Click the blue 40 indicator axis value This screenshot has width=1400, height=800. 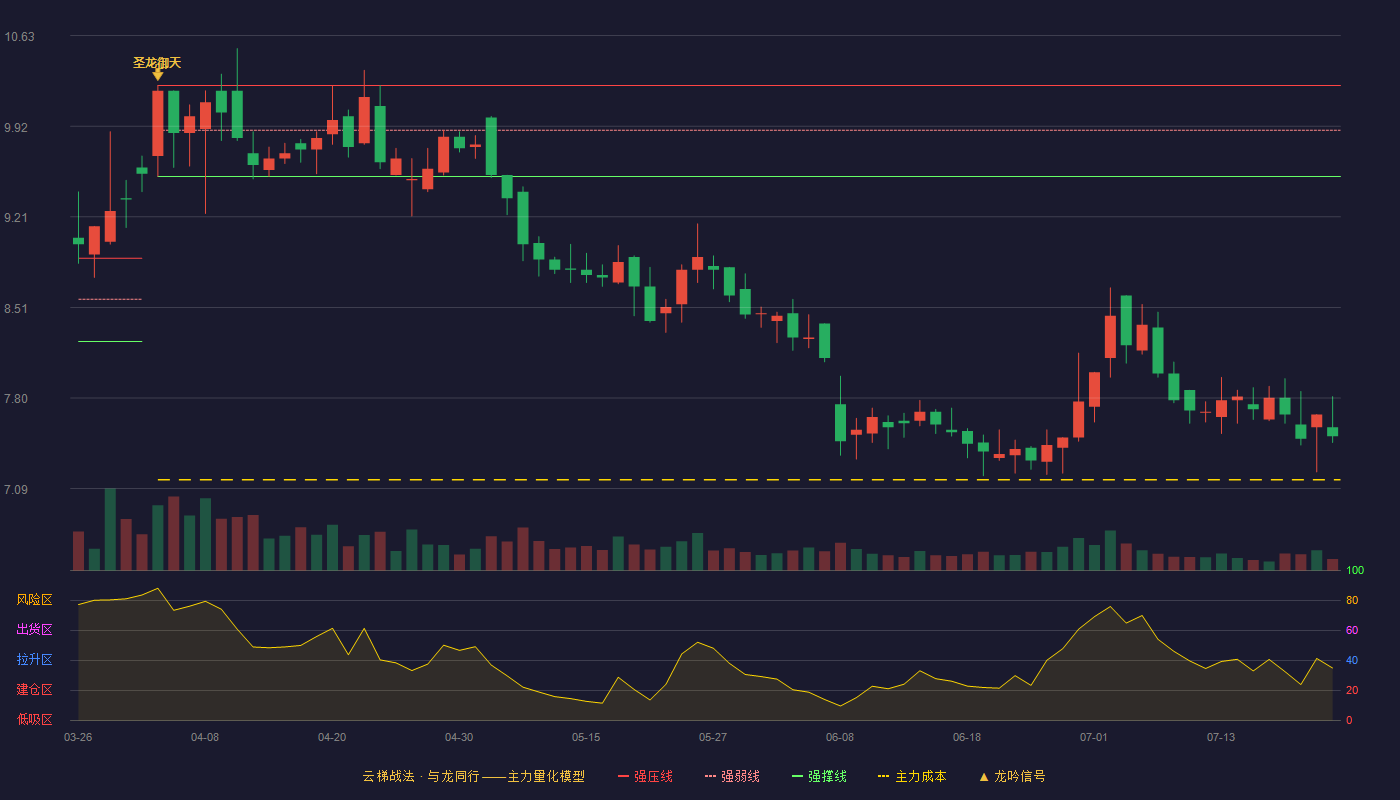(1352, 660)
